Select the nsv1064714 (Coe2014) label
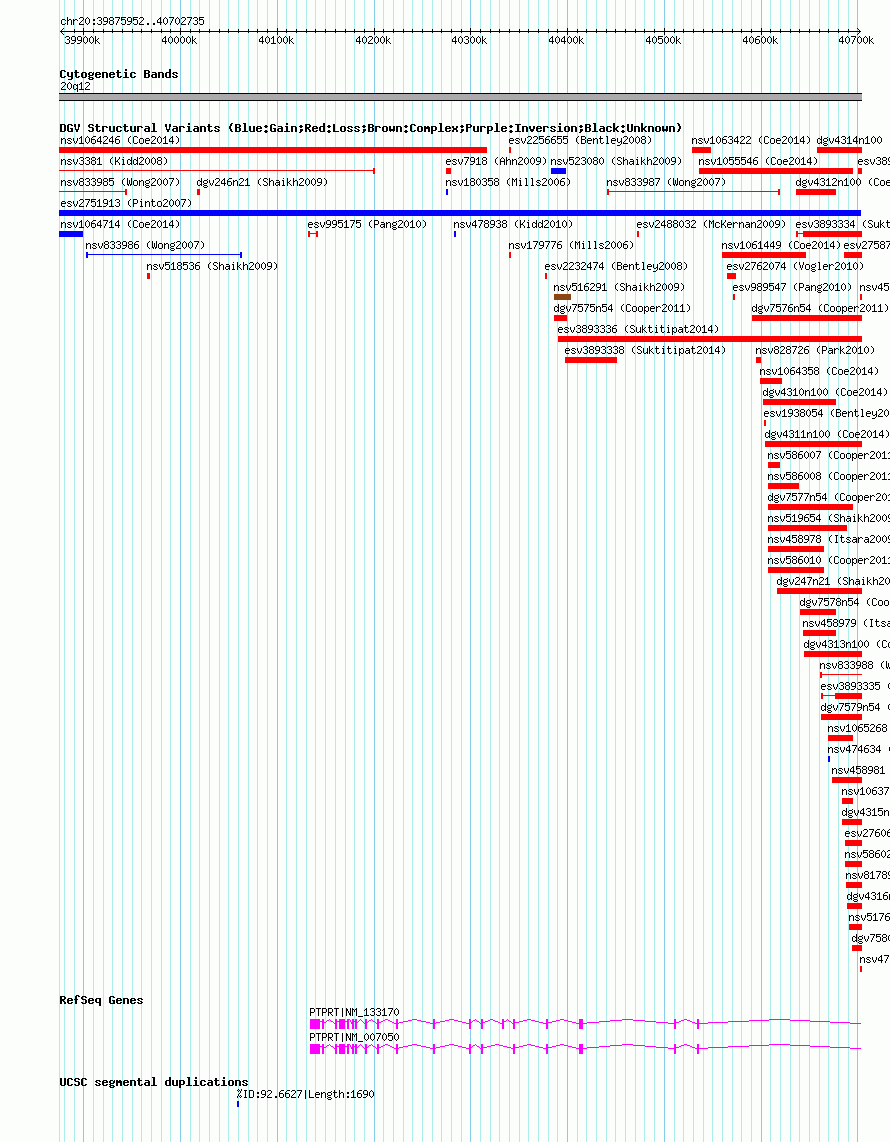Image resolution: width=890 pixels, height=1142 pixels. pos(120,224)
